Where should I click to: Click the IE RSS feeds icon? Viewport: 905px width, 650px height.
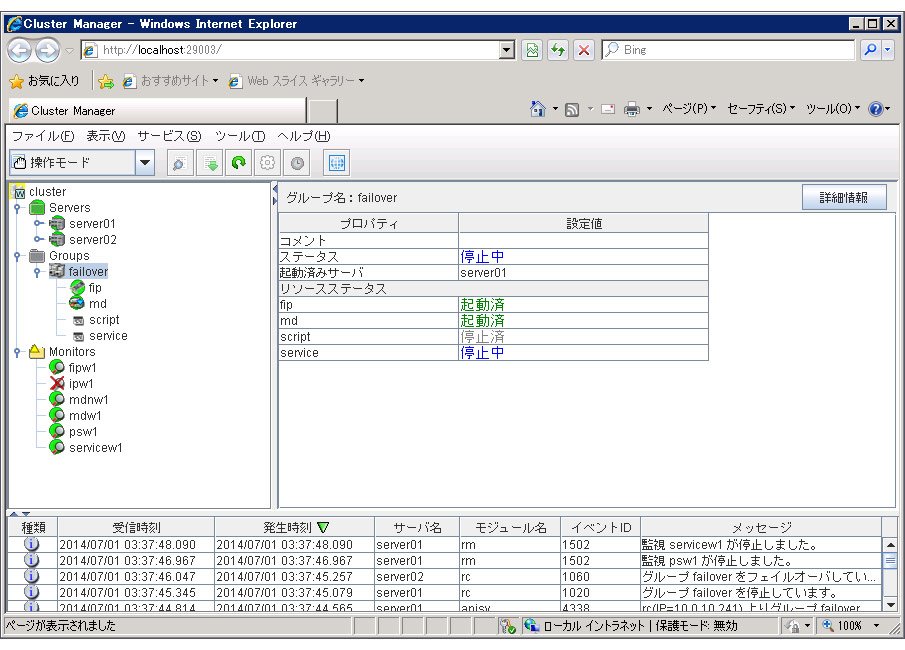click(x=572, y=109)
